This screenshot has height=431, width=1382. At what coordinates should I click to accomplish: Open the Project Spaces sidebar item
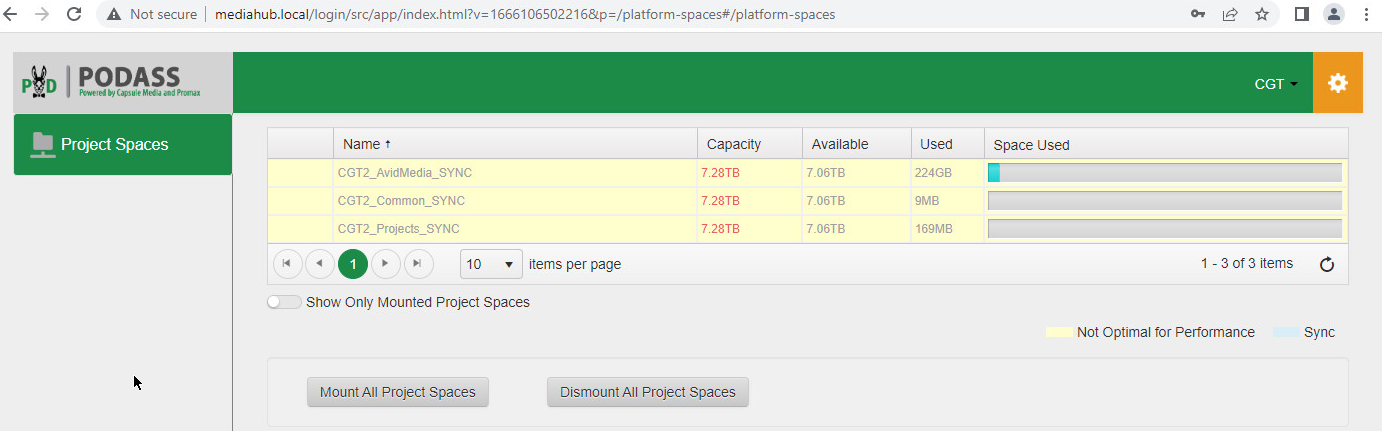coord(122,144)
